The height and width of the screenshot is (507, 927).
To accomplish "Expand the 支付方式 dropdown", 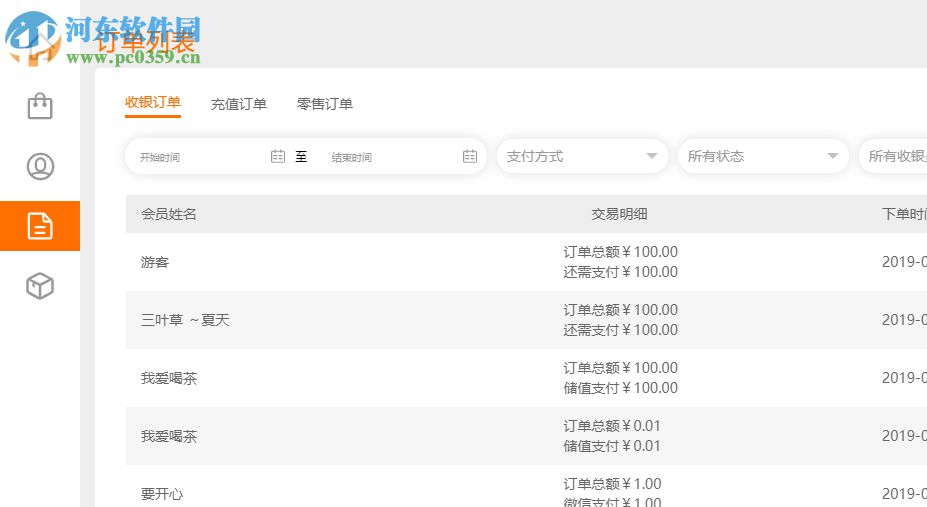I will [x=582, y=156].
